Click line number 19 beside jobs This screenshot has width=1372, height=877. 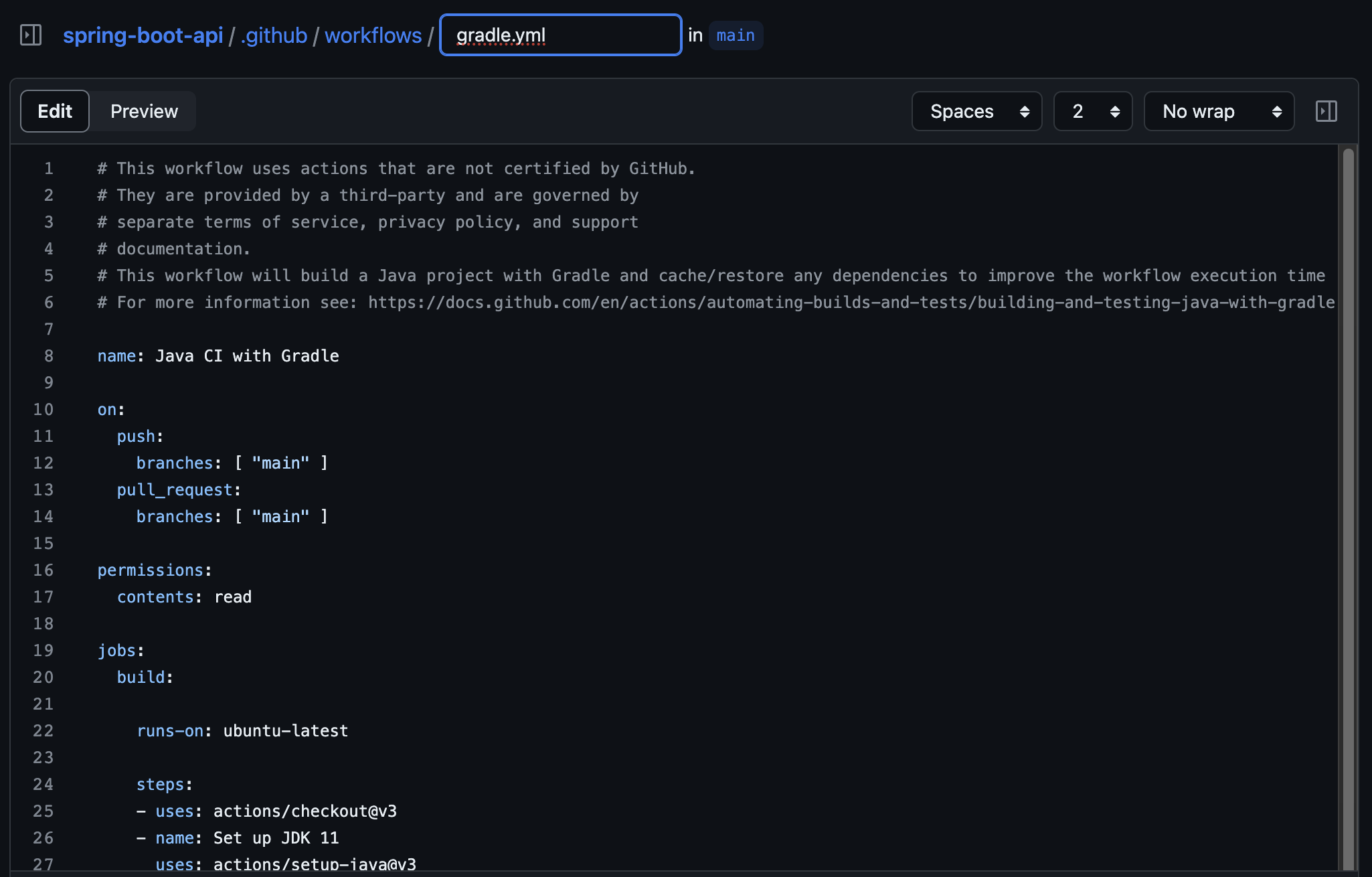coord(44,651)
